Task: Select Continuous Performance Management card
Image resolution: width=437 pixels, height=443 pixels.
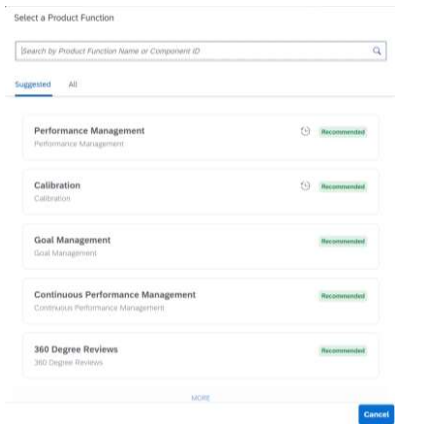Action: (x=201, y=301)
